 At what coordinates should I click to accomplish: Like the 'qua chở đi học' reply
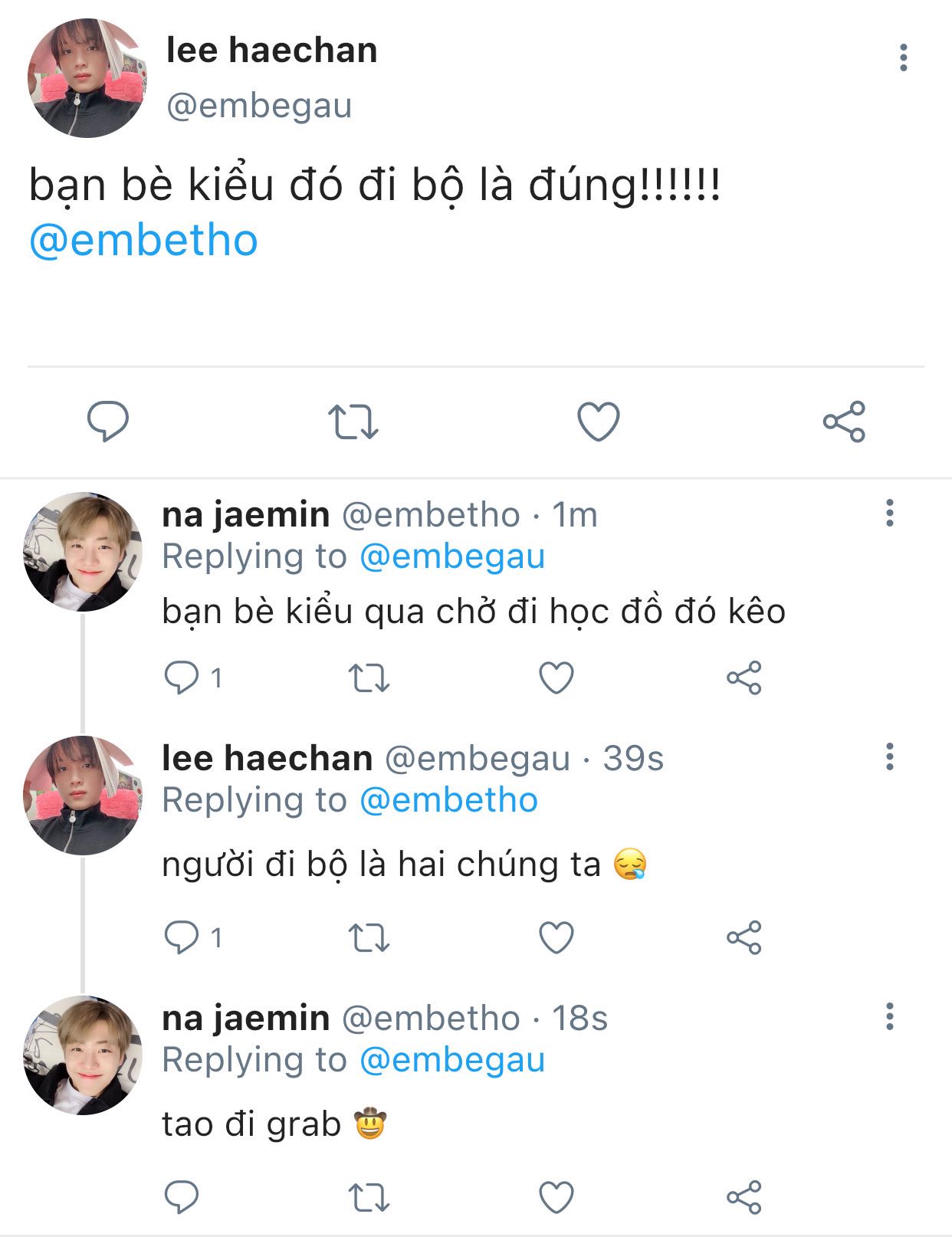(556, 678)
